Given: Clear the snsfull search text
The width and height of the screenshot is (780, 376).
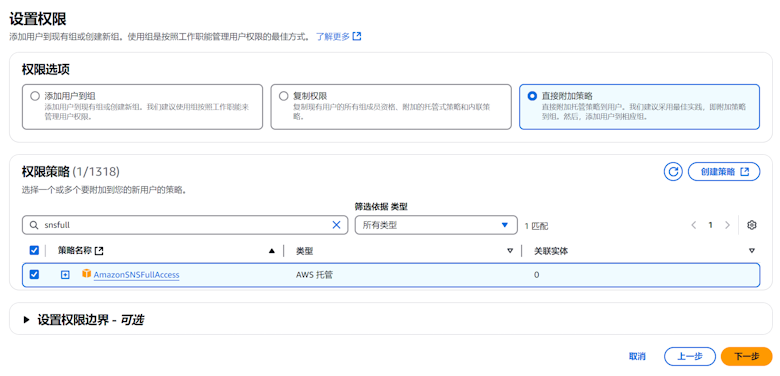Looking at the screenshot, I should tap(336, 225).
